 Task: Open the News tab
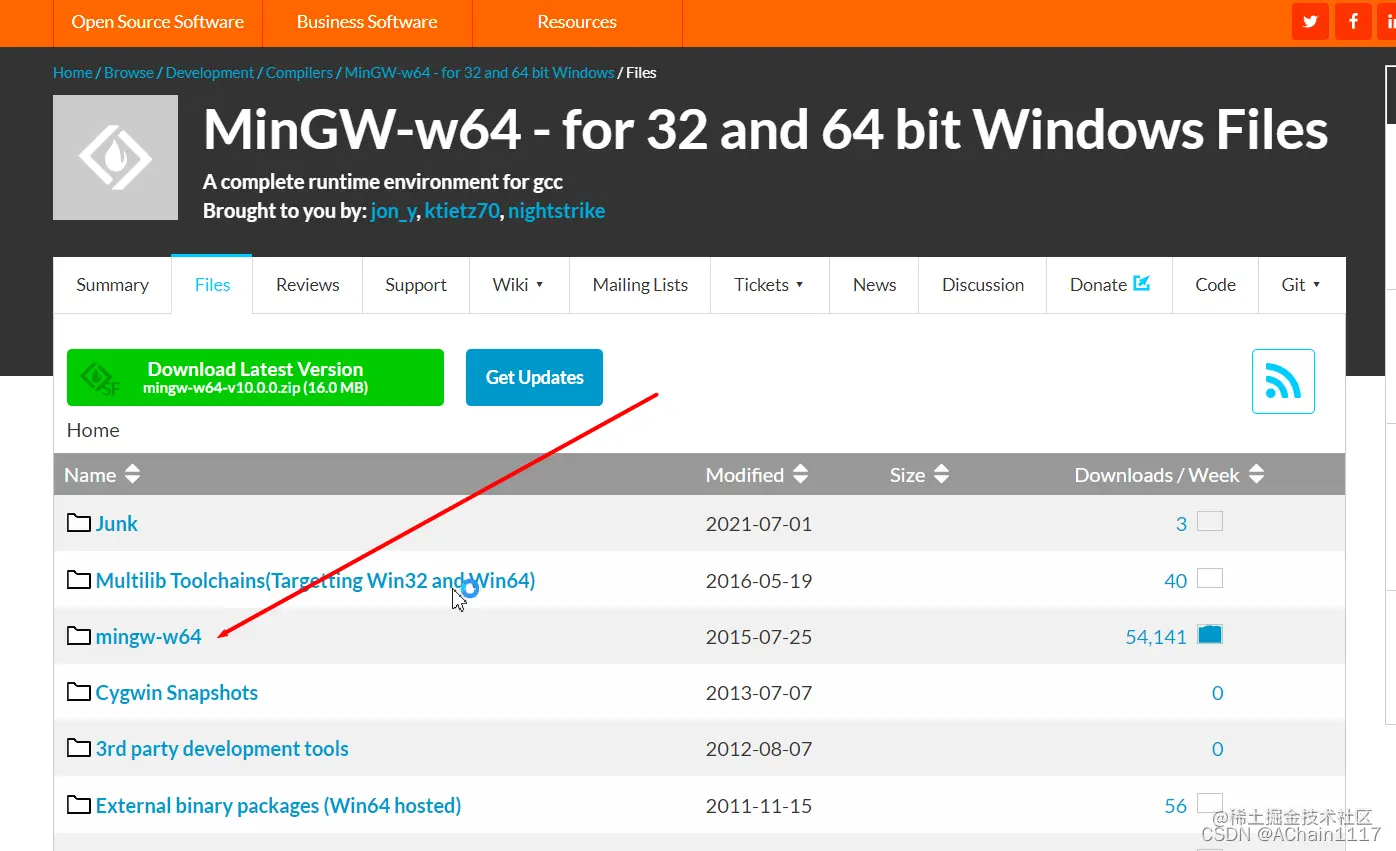point(874,285)
